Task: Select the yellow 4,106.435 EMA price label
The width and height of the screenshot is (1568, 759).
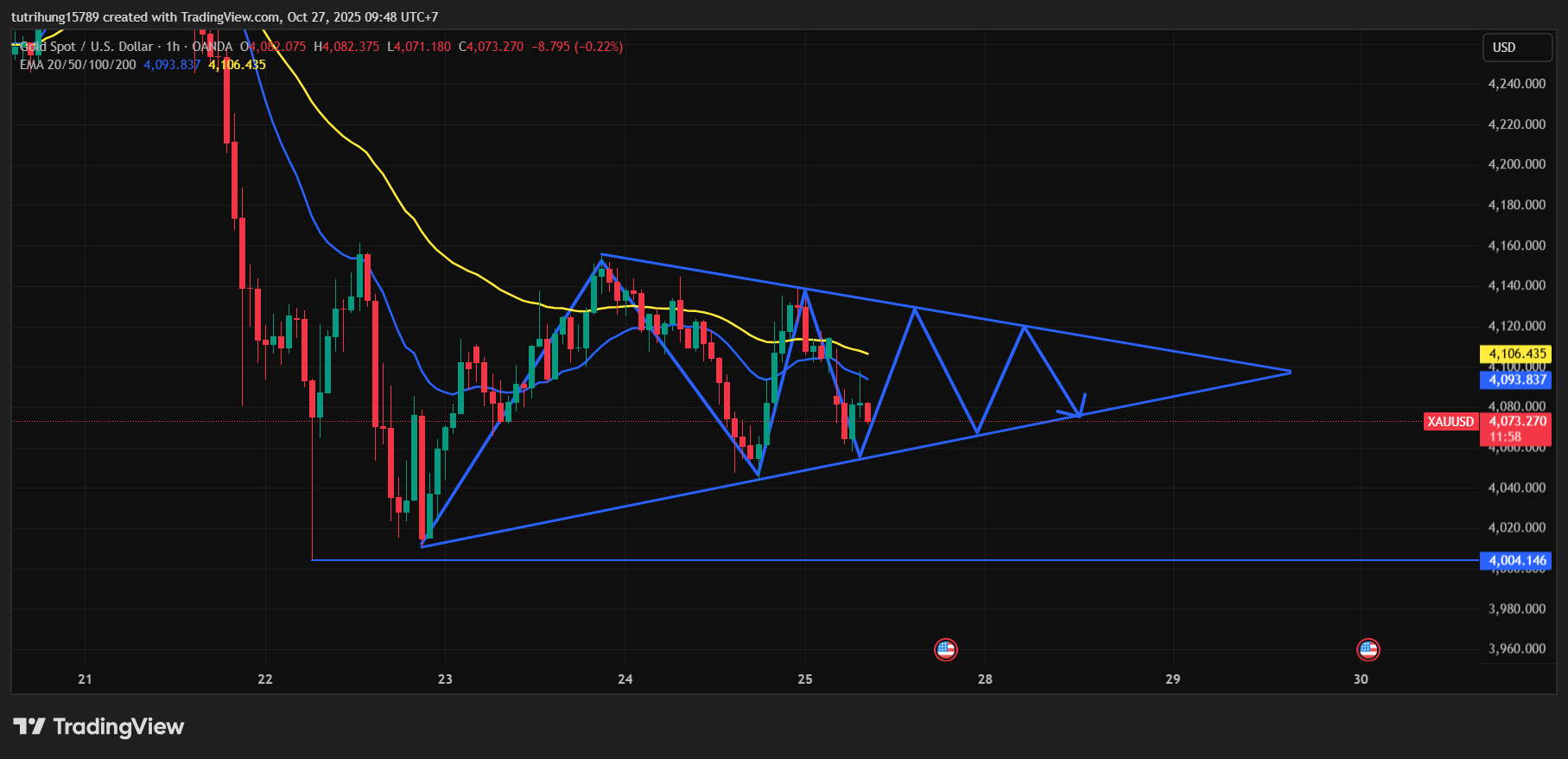Action: click(1516, 354)
